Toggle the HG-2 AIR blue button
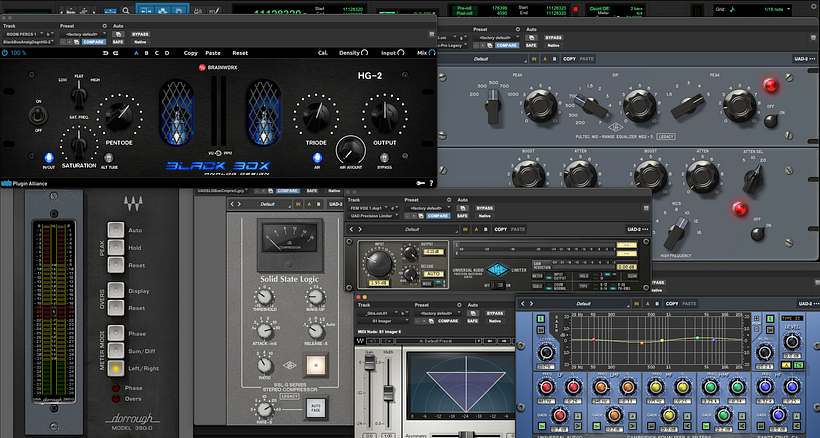Image resolution: width=820 pixels, height=438 pixels. point(317,158)
